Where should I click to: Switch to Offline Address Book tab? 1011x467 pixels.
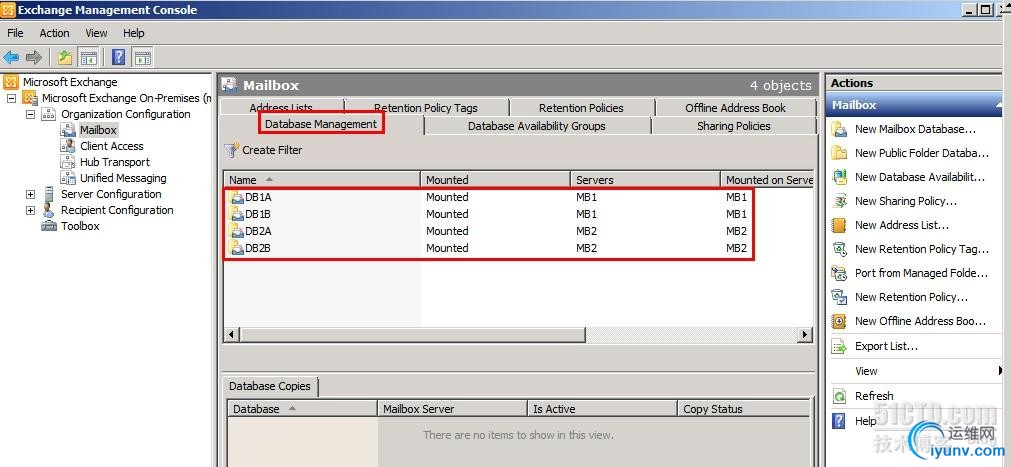coord(736,108)
